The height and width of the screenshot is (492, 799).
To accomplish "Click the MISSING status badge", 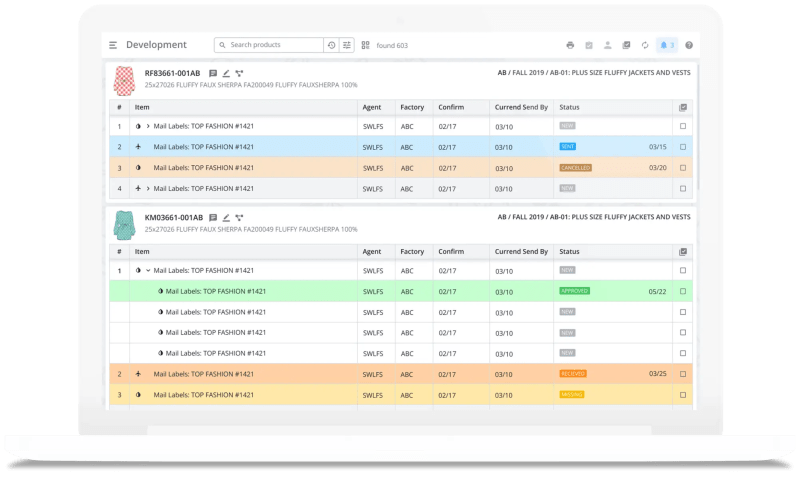I will [x=572, y=394].
